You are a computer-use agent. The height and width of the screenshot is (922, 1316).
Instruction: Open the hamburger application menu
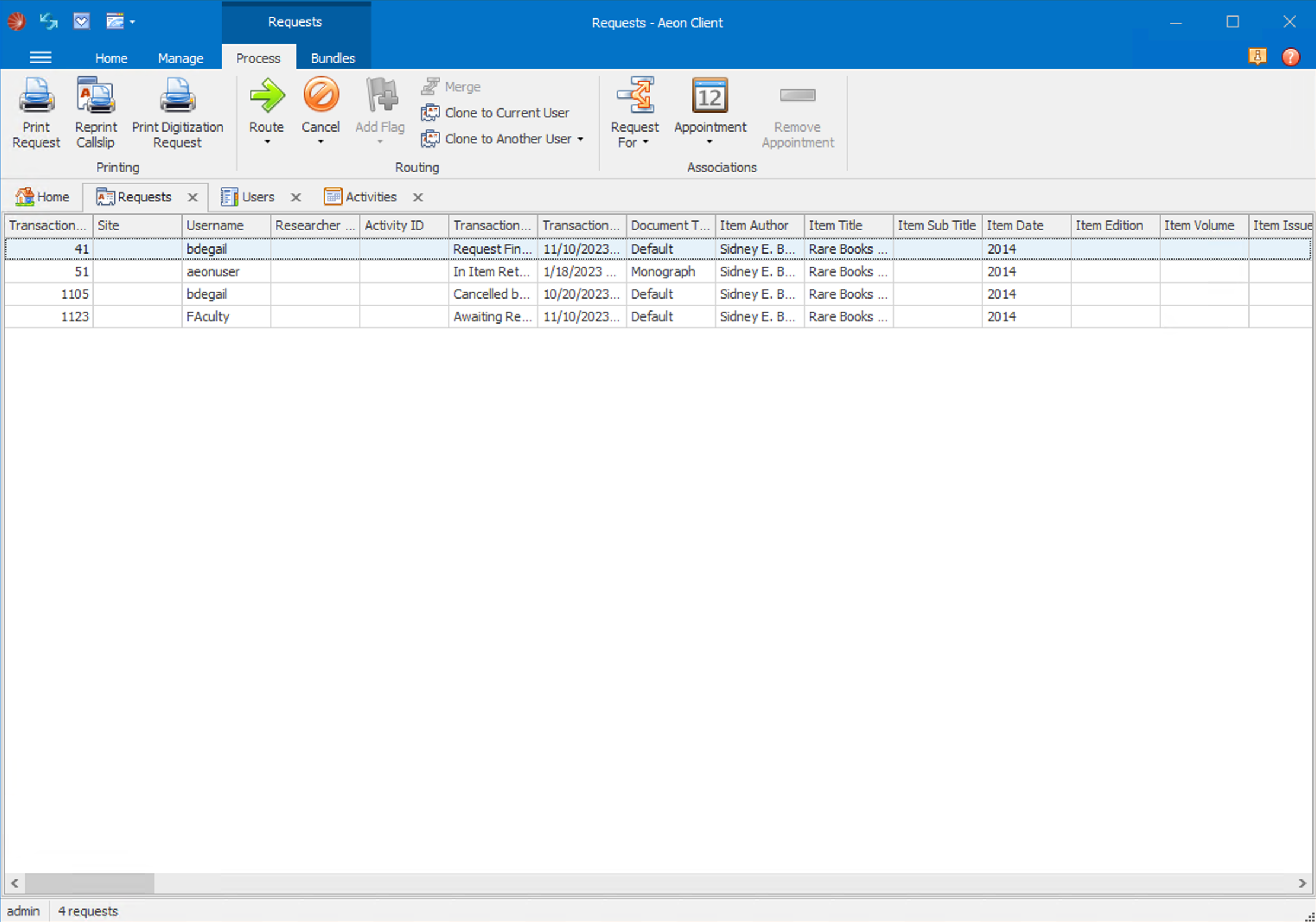click(x=40, y=57)
